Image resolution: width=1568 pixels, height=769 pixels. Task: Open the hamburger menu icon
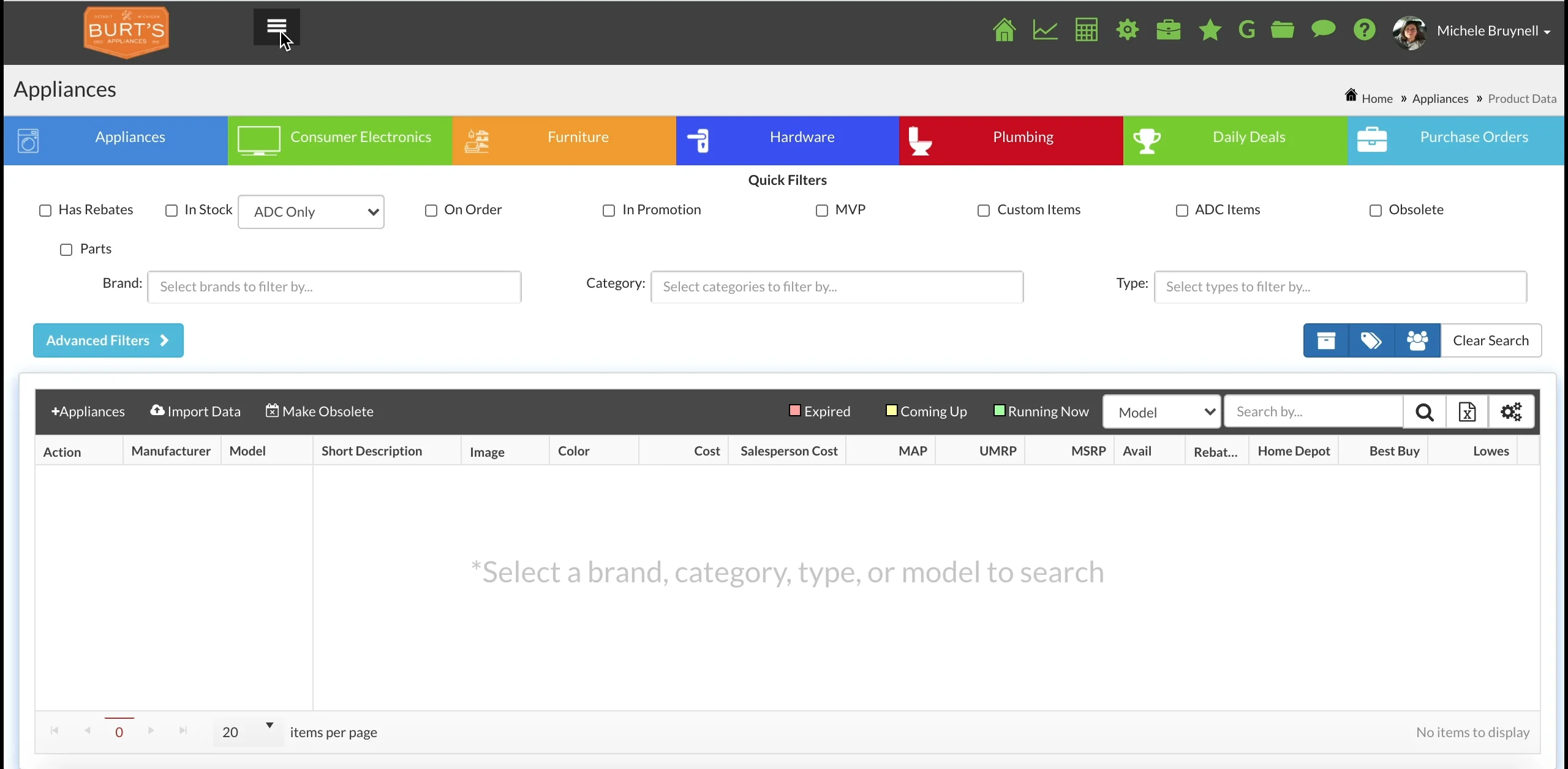click(x=276, y=27)
